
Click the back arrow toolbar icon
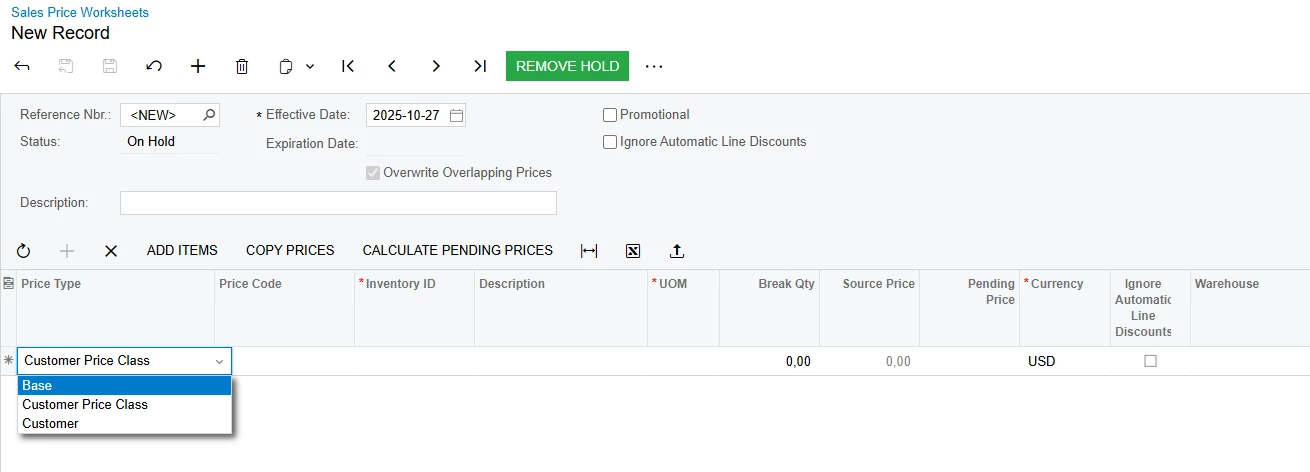22,66
